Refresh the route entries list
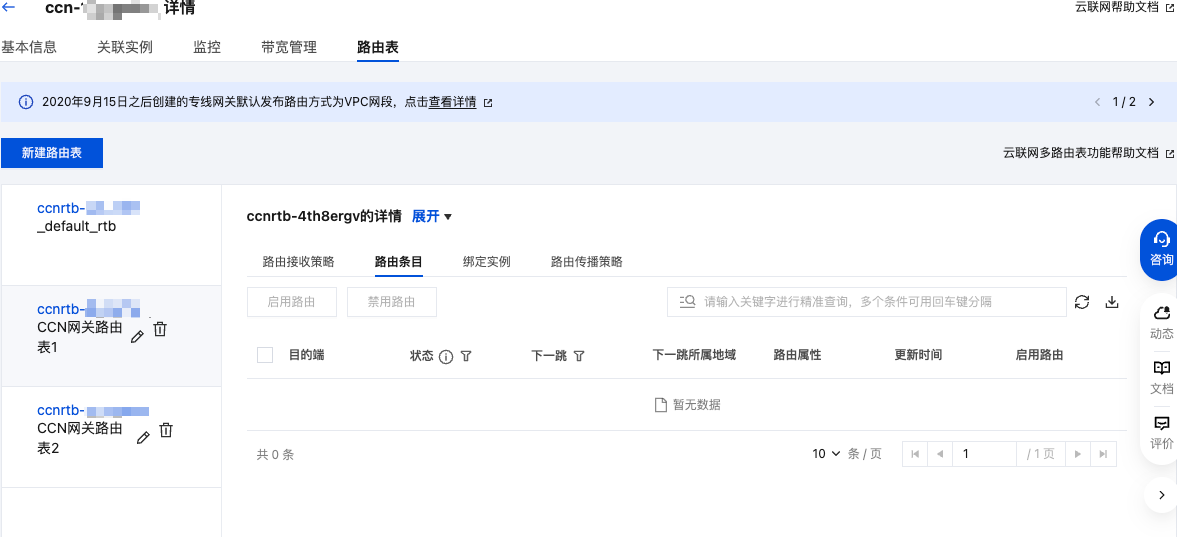Image resolution: width=1177 pixels, height=537 pixels. (x=1082, y=302)
